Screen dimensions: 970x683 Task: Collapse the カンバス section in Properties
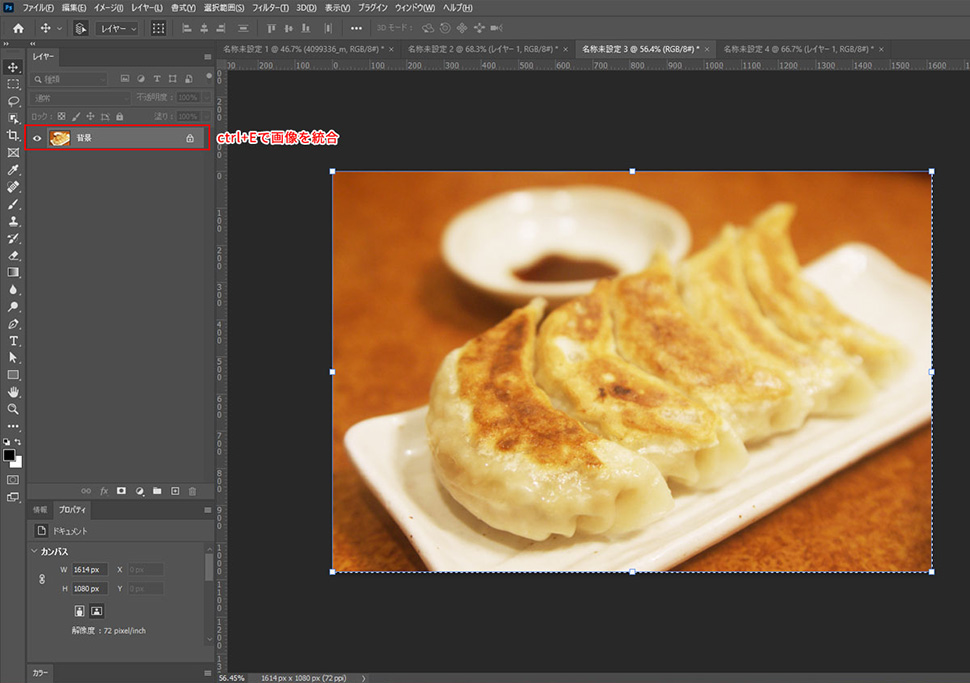click(x=34, y=551)
